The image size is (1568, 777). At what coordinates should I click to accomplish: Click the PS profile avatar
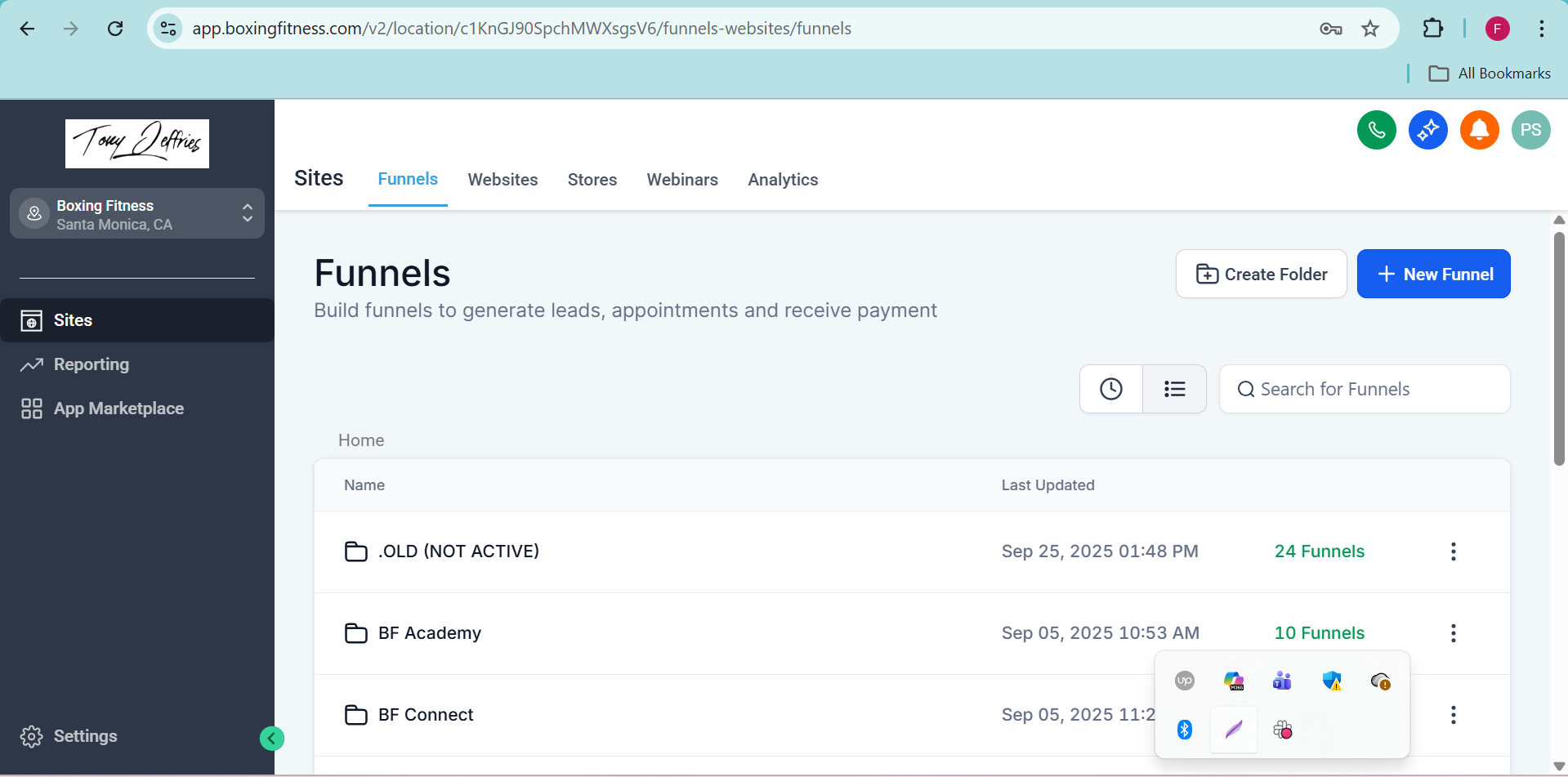[x=1530, y=131]
